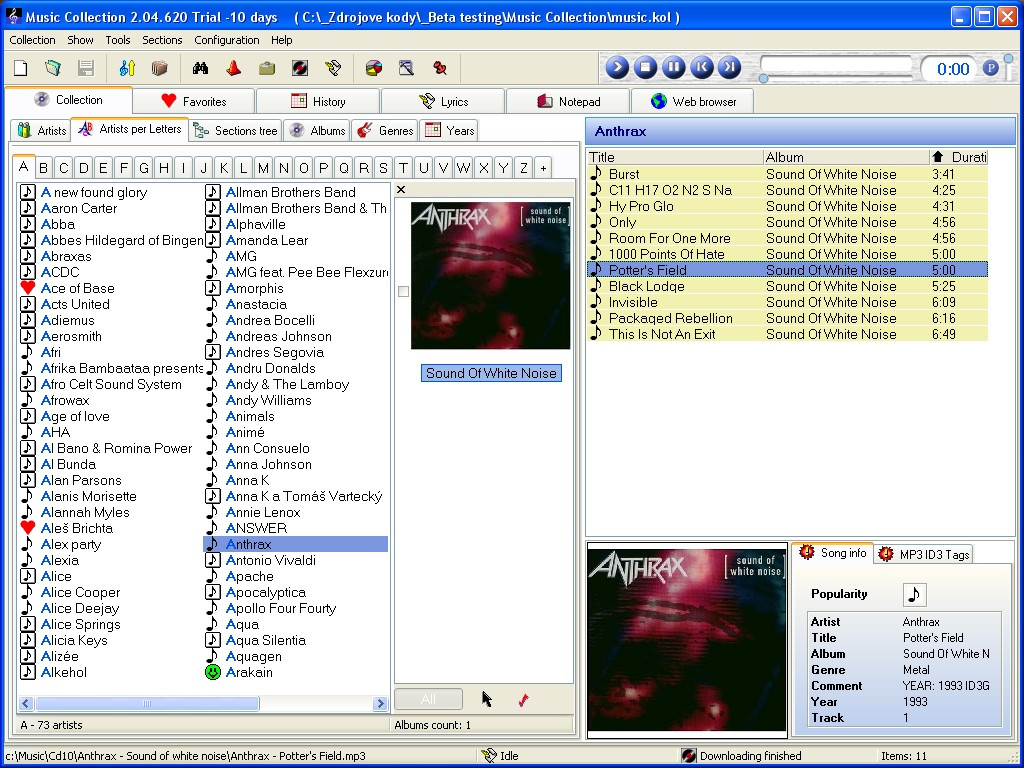The width and height of the screenshot is (1024, 768).
Task: Switch to the Favorites tab
Action: click(x=193, y=101)
